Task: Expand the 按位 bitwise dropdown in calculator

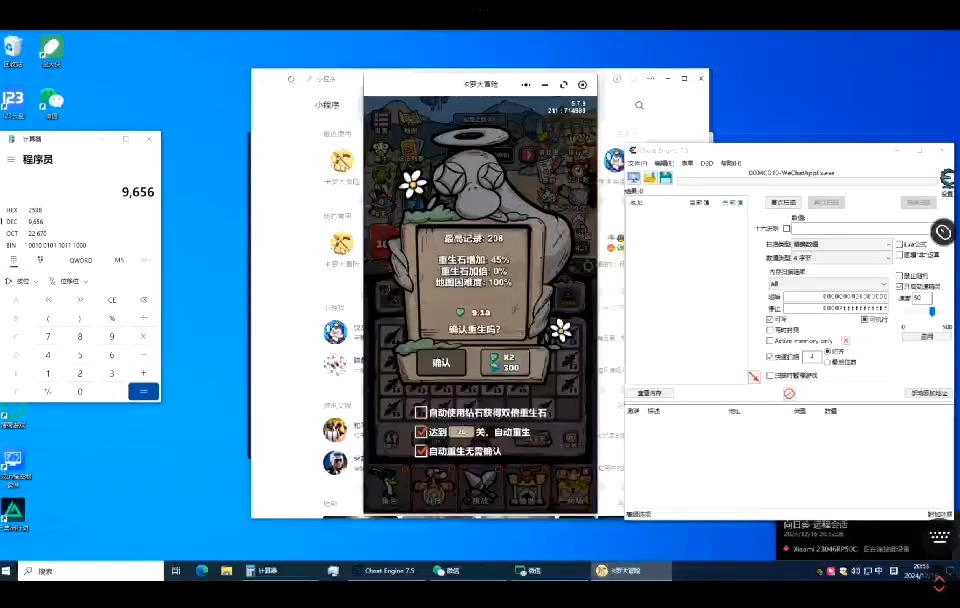Action: pyautogui.click(x=22, y=281)
